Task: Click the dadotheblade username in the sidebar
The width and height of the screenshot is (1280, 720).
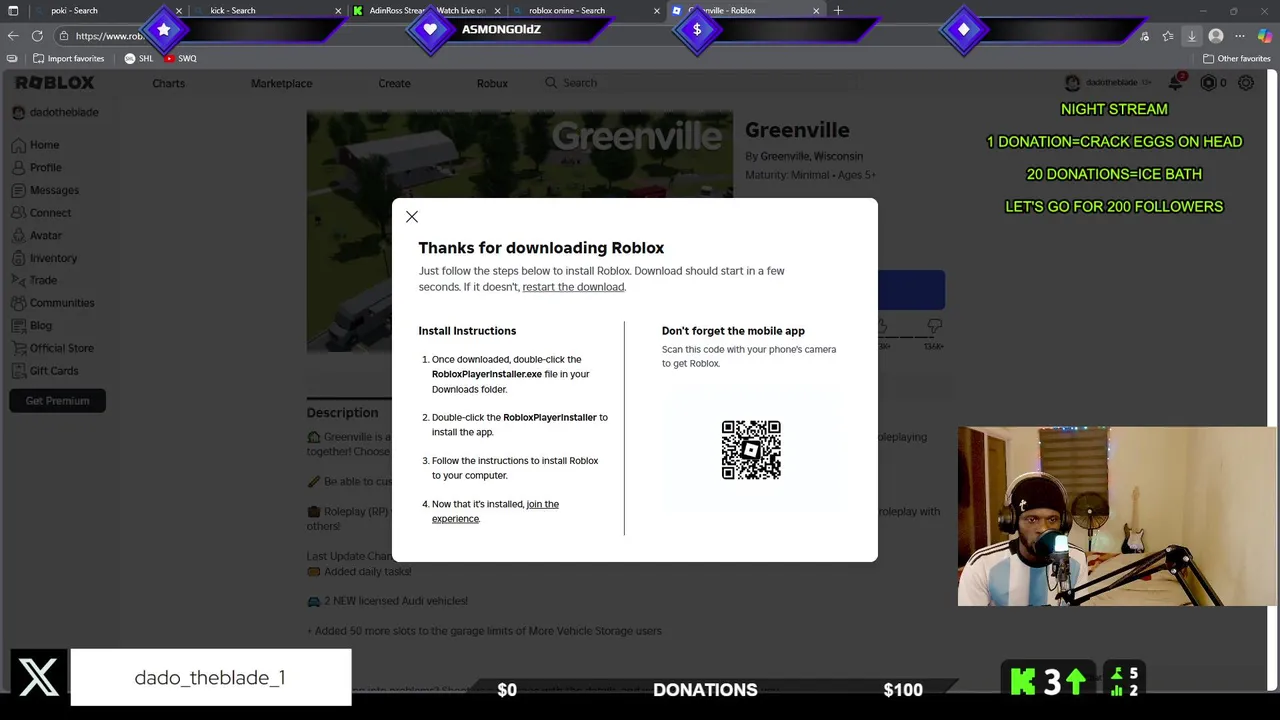Action: pyautogui.click(x=63, y=112)
